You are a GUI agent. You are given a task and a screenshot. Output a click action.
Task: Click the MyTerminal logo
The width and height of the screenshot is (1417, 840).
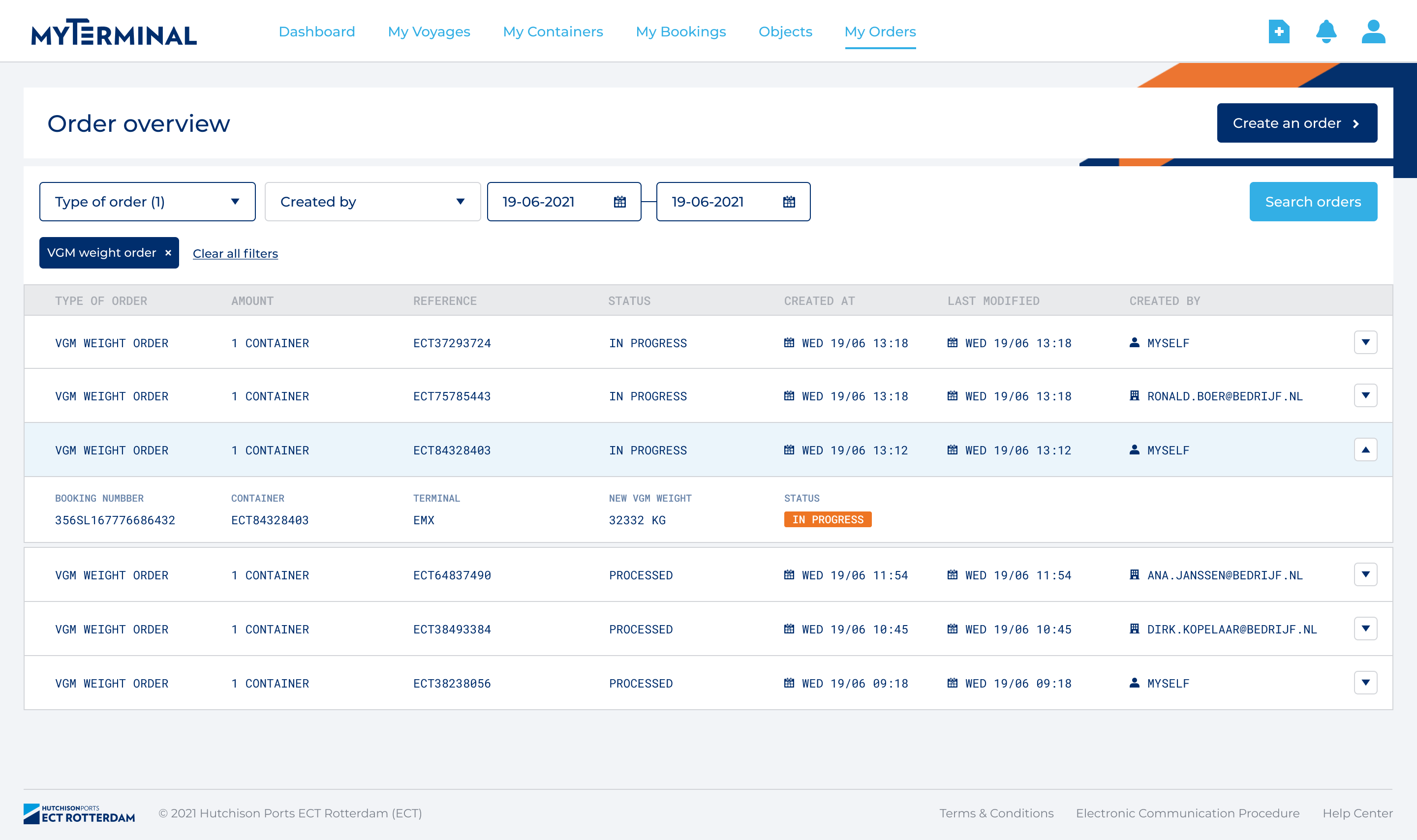click(x=114, y=31)
